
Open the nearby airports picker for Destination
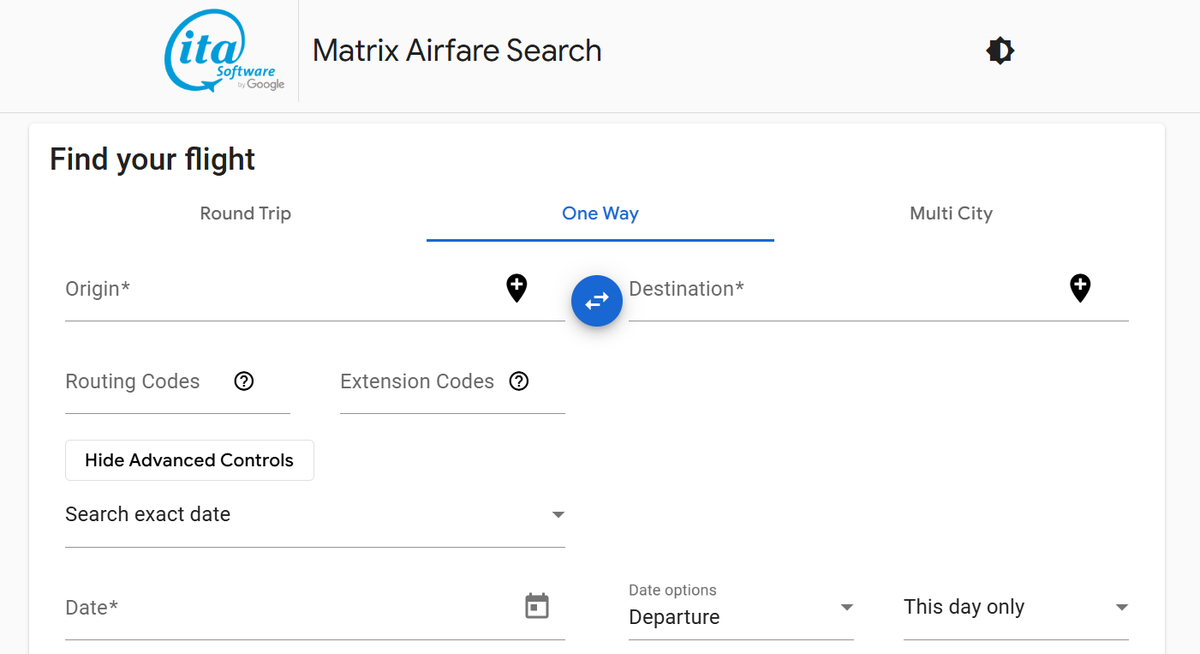point(1080,288)
